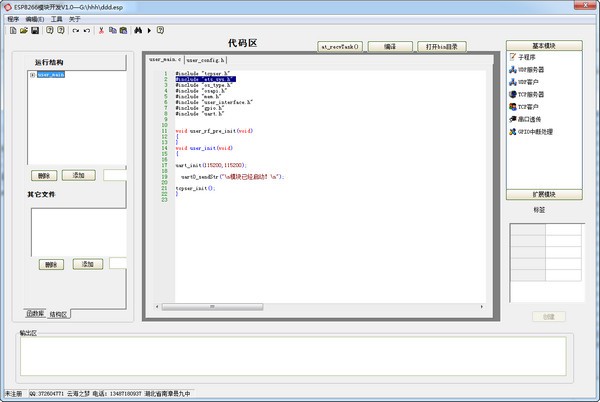Click the help icon beside the redo arrow
Image resolution: width=600 pixels, height=402 pixels.
pyautogui.click(x=60, y=30)
